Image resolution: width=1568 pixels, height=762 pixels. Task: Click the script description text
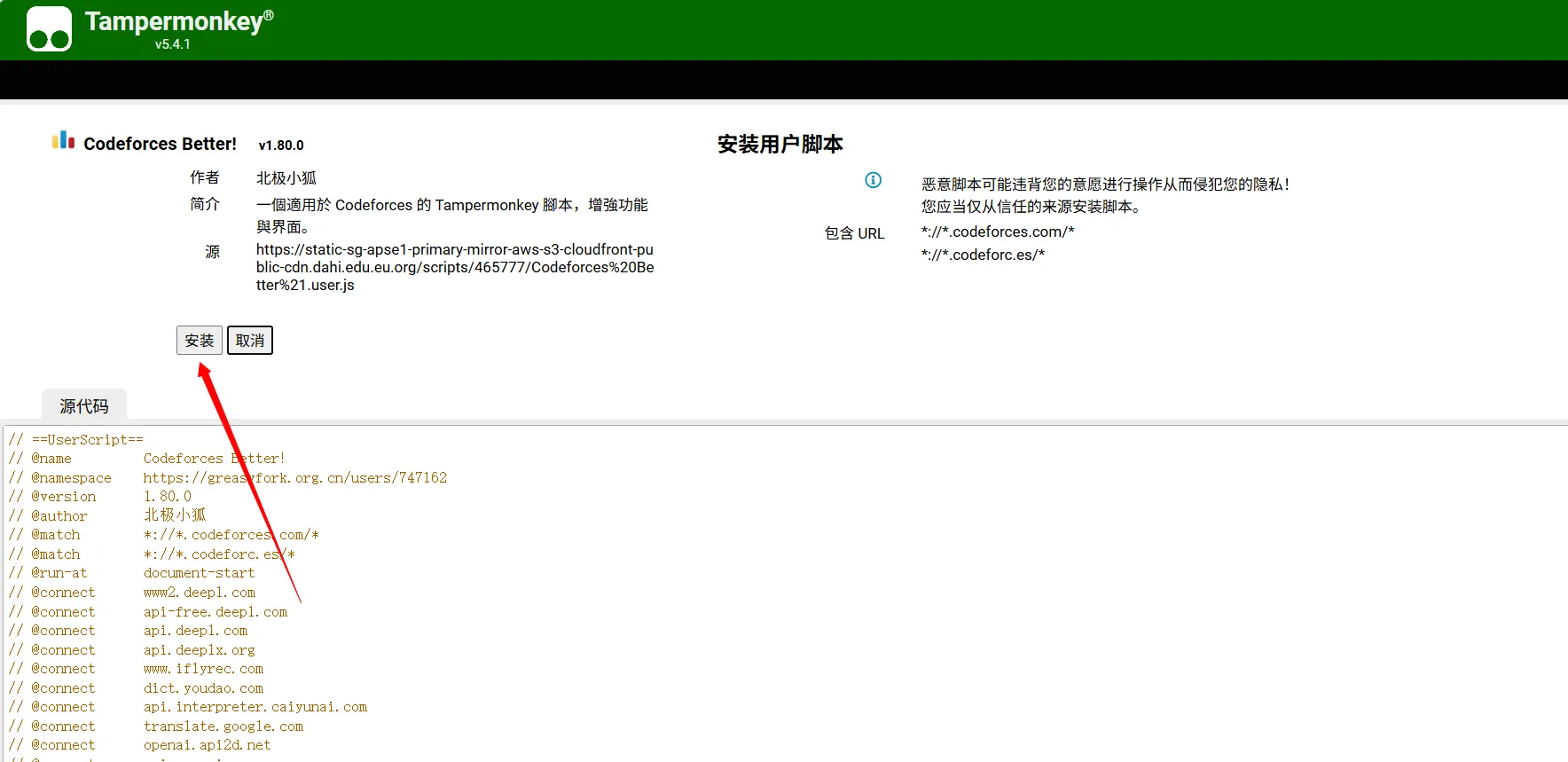coord(452,216)
